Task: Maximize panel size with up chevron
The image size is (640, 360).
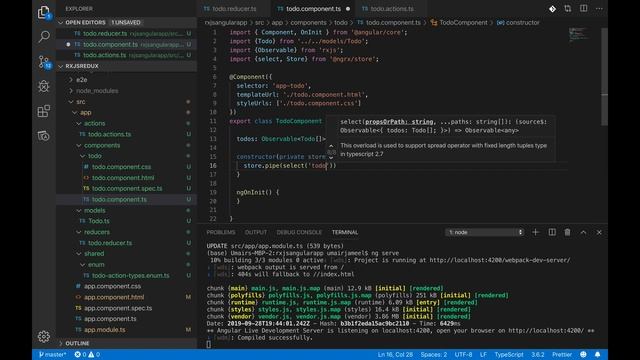Action: click(x=583, y=232)
